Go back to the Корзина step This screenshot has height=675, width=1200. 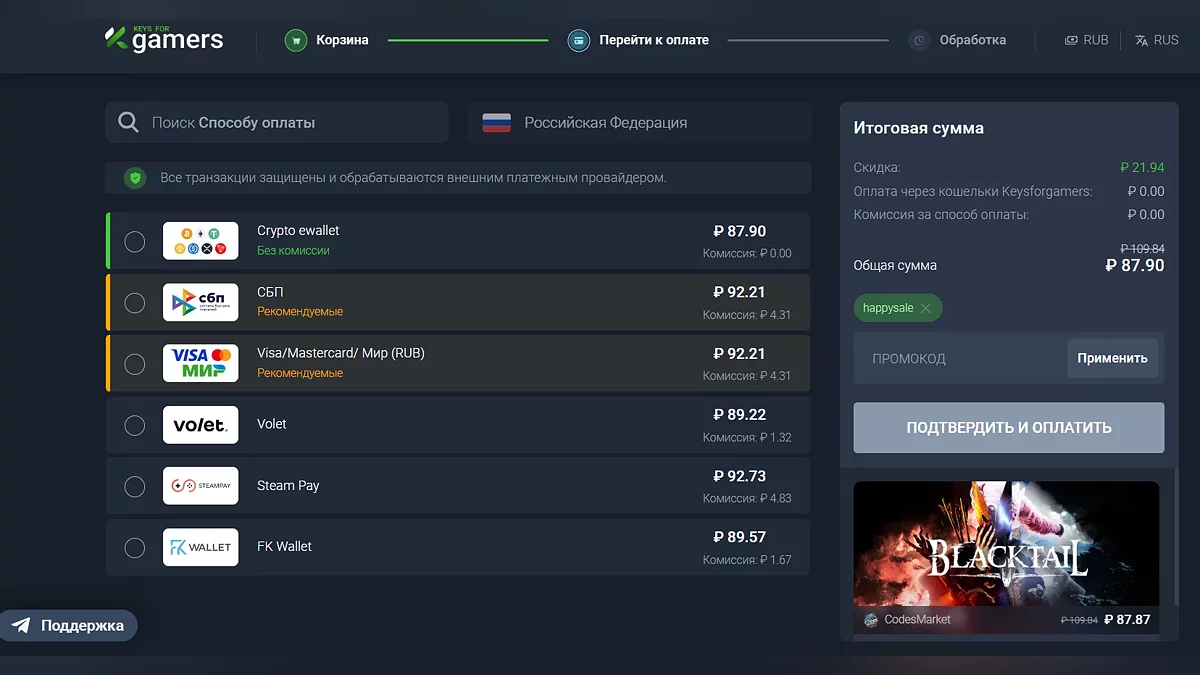tap(342, 41)
